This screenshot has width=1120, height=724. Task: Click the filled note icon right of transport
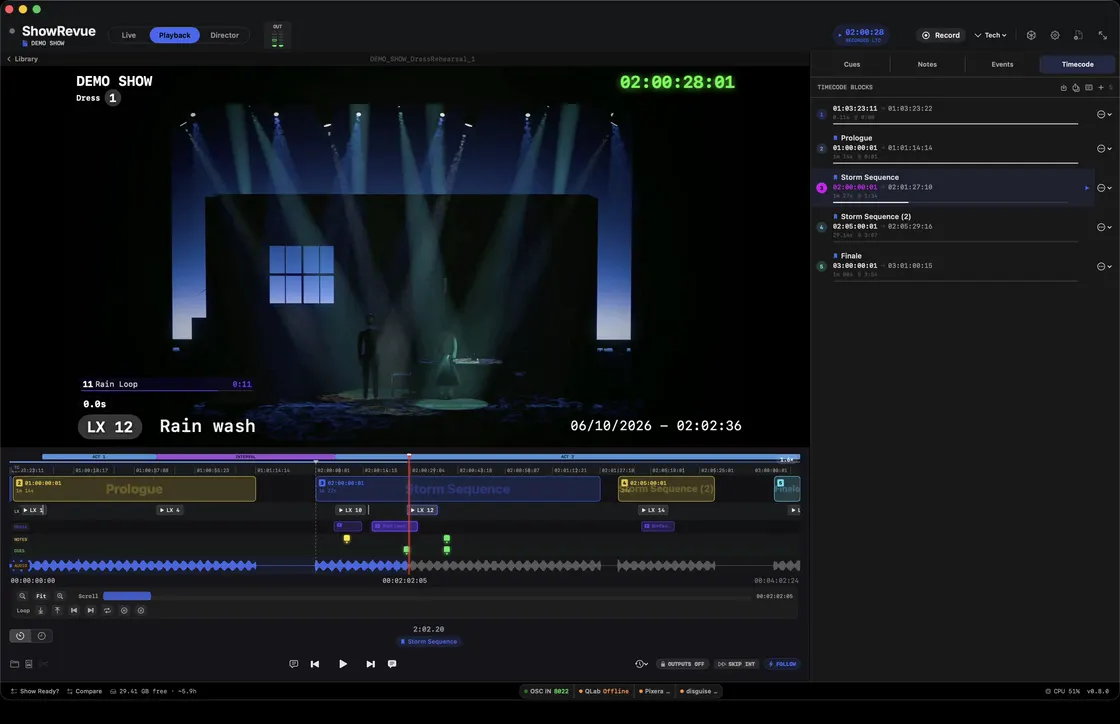coord(392,664)
